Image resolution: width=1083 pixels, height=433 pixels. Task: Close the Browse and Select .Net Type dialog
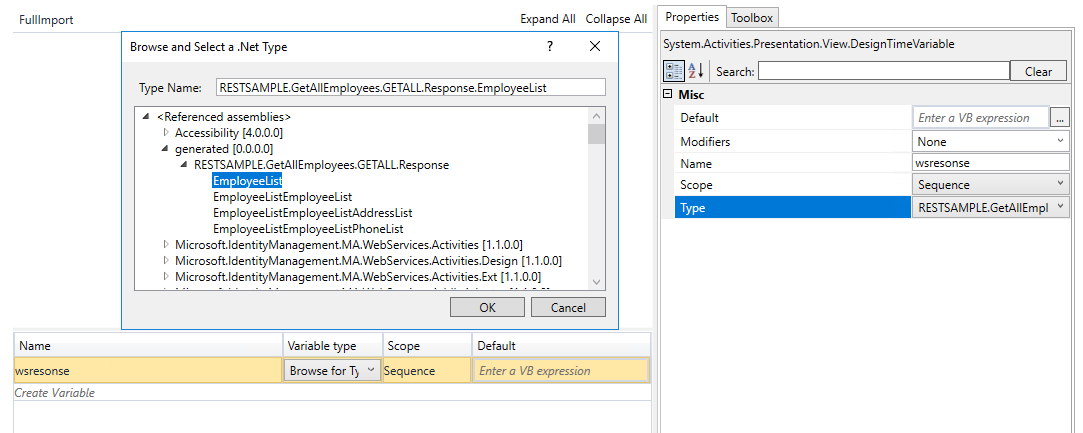pyautogui.click(x=595, y=46)
